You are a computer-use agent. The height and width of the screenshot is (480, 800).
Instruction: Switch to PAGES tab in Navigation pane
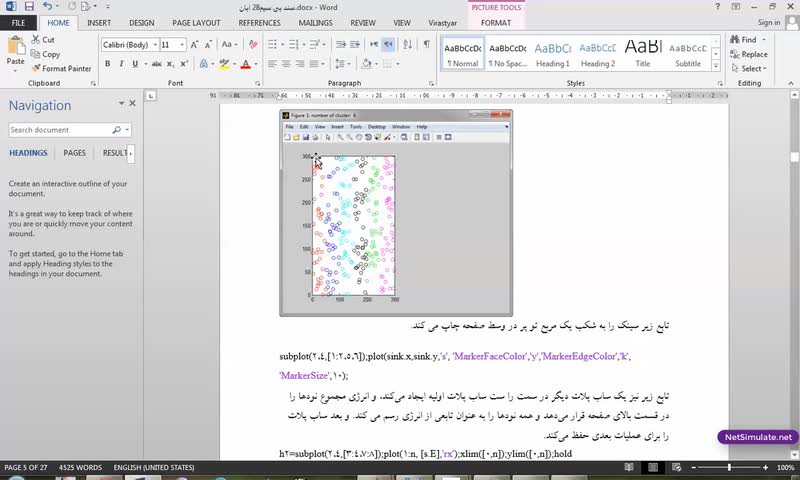tap(74, 153)
